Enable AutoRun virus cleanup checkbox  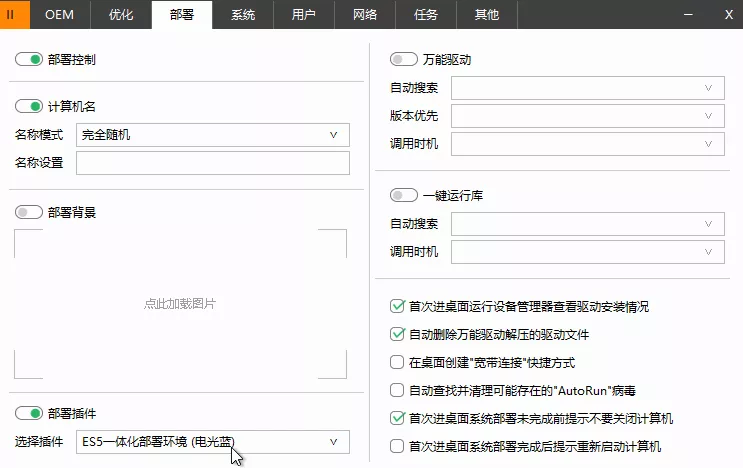pos(397,390)
